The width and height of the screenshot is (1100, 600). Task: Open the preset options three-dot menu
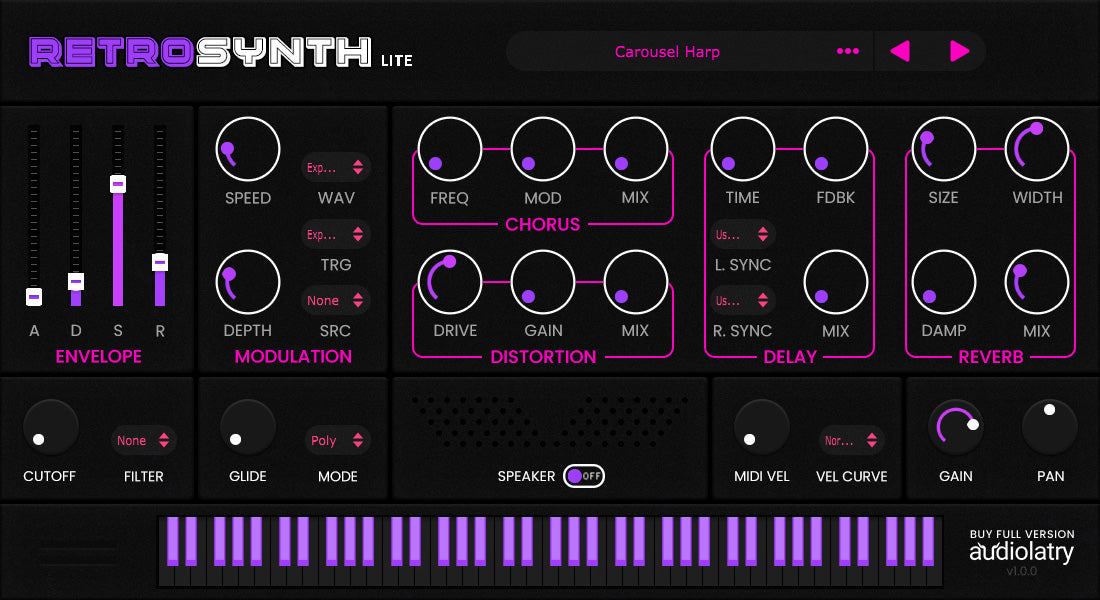pyautogui.click(x=847, y=51)
